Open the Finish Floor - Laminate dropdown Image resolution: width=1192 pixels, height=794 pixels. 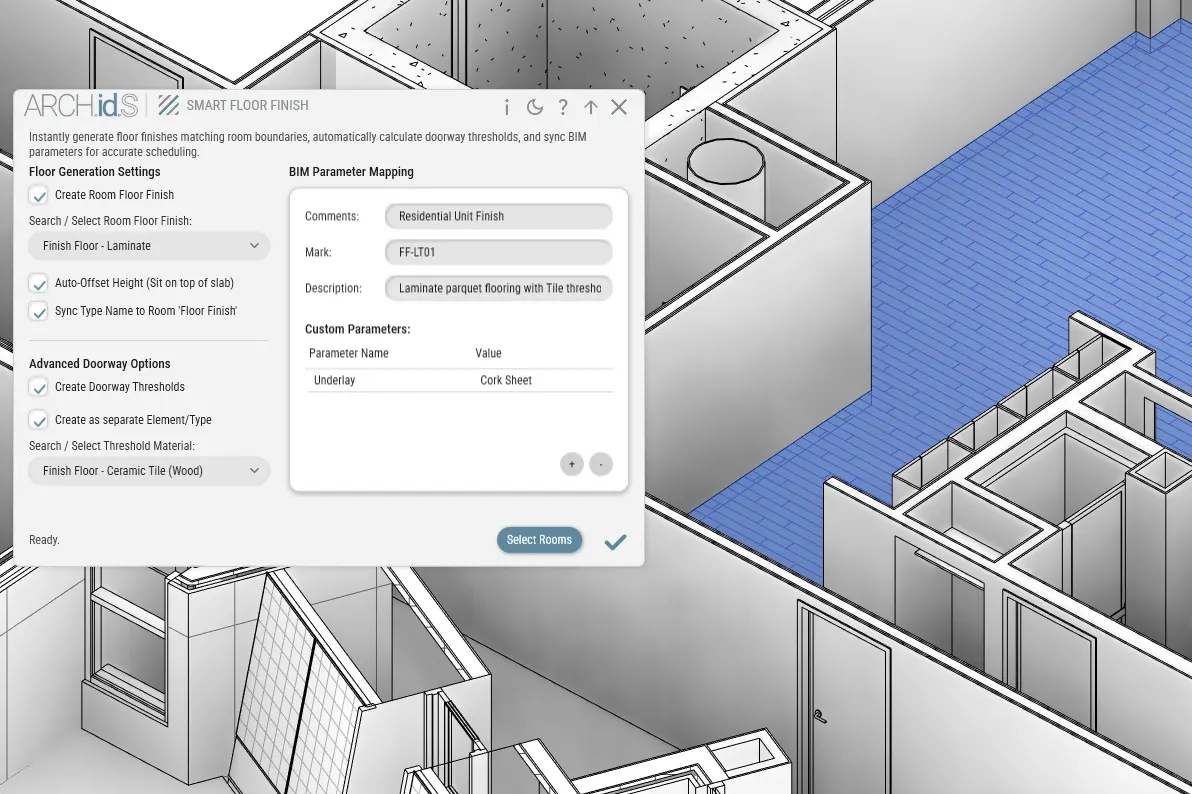pyautogui.click(x=149, y=246)
